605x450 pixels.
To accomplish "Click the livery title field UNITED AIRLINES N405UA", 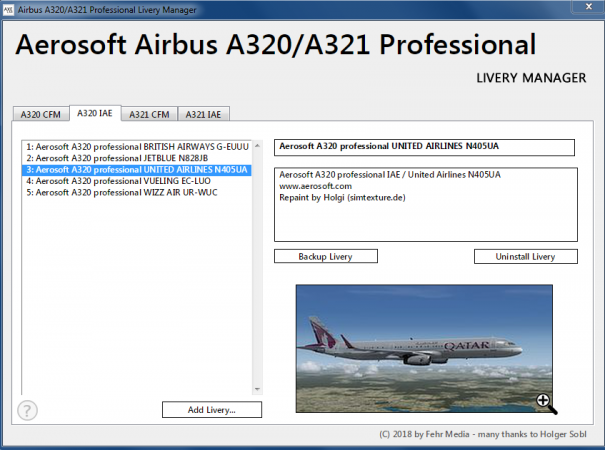I will tap(424, 147).
